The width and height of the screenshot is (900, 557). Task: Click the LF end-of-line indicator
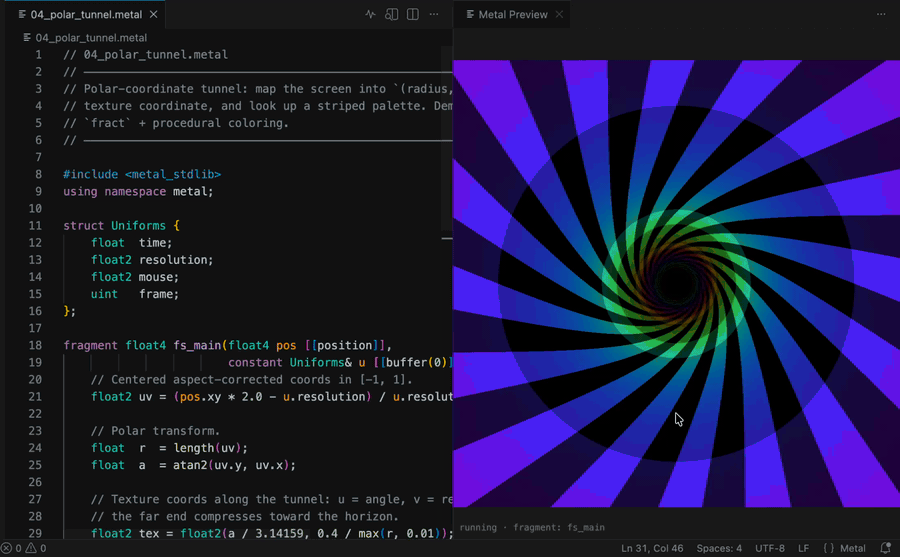(804, 548)
